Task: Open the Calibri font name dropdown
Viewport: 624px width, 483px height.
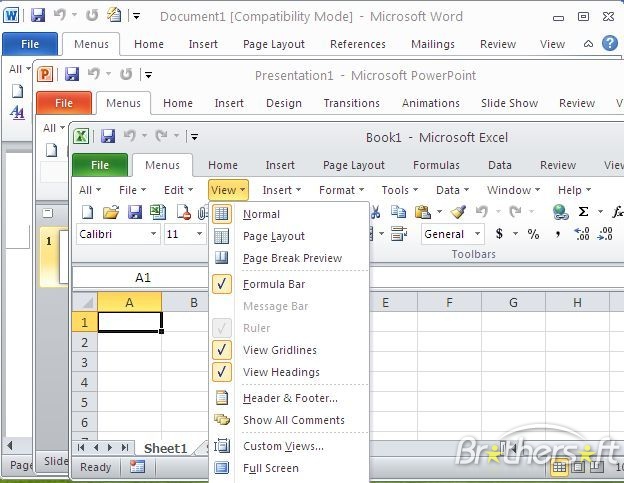Action: pyautogui.click(x=153, y=234)
